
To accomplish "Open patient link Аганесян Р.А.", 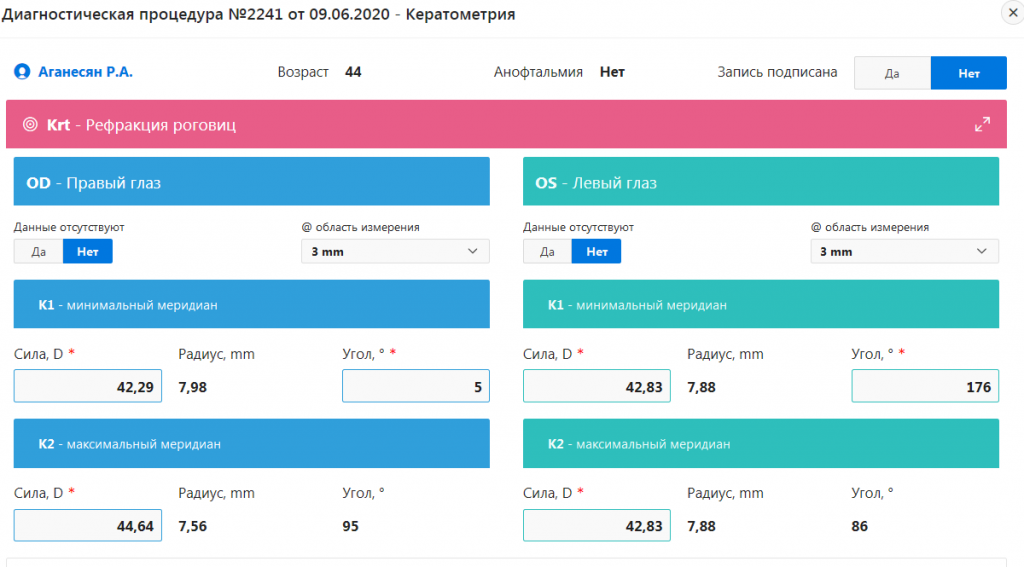I will [85, 72].
